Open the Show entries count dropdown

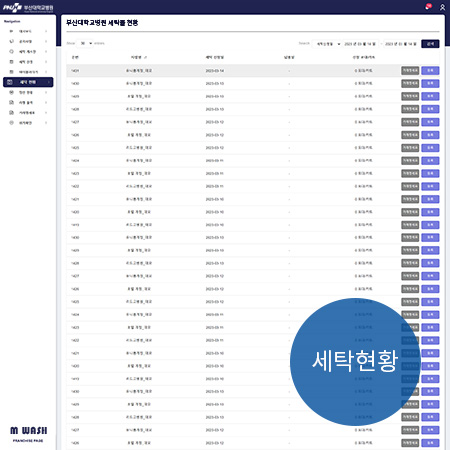pyautogui.click(x=85, y=43)
